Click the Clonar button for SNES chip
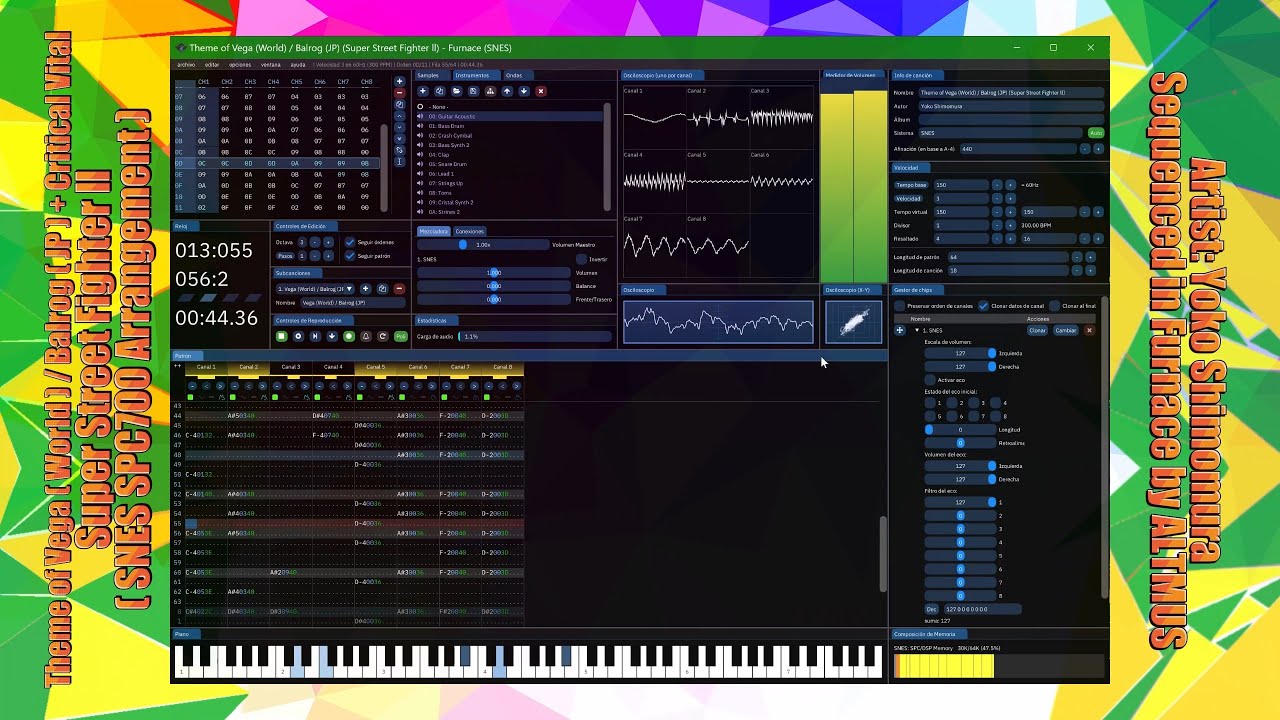 point(1038,330)
